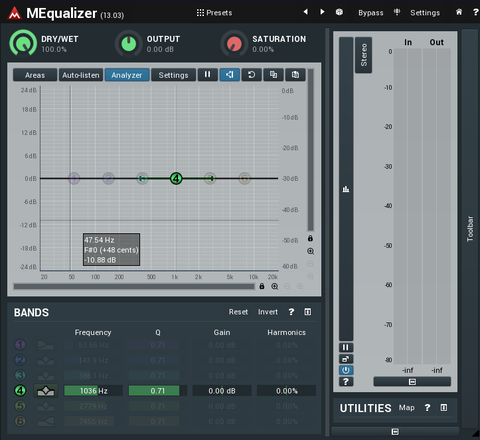Click band 4 gain 0.00 dB field
The width and height of the screenshot is (480, 440).
click(222, 391)
